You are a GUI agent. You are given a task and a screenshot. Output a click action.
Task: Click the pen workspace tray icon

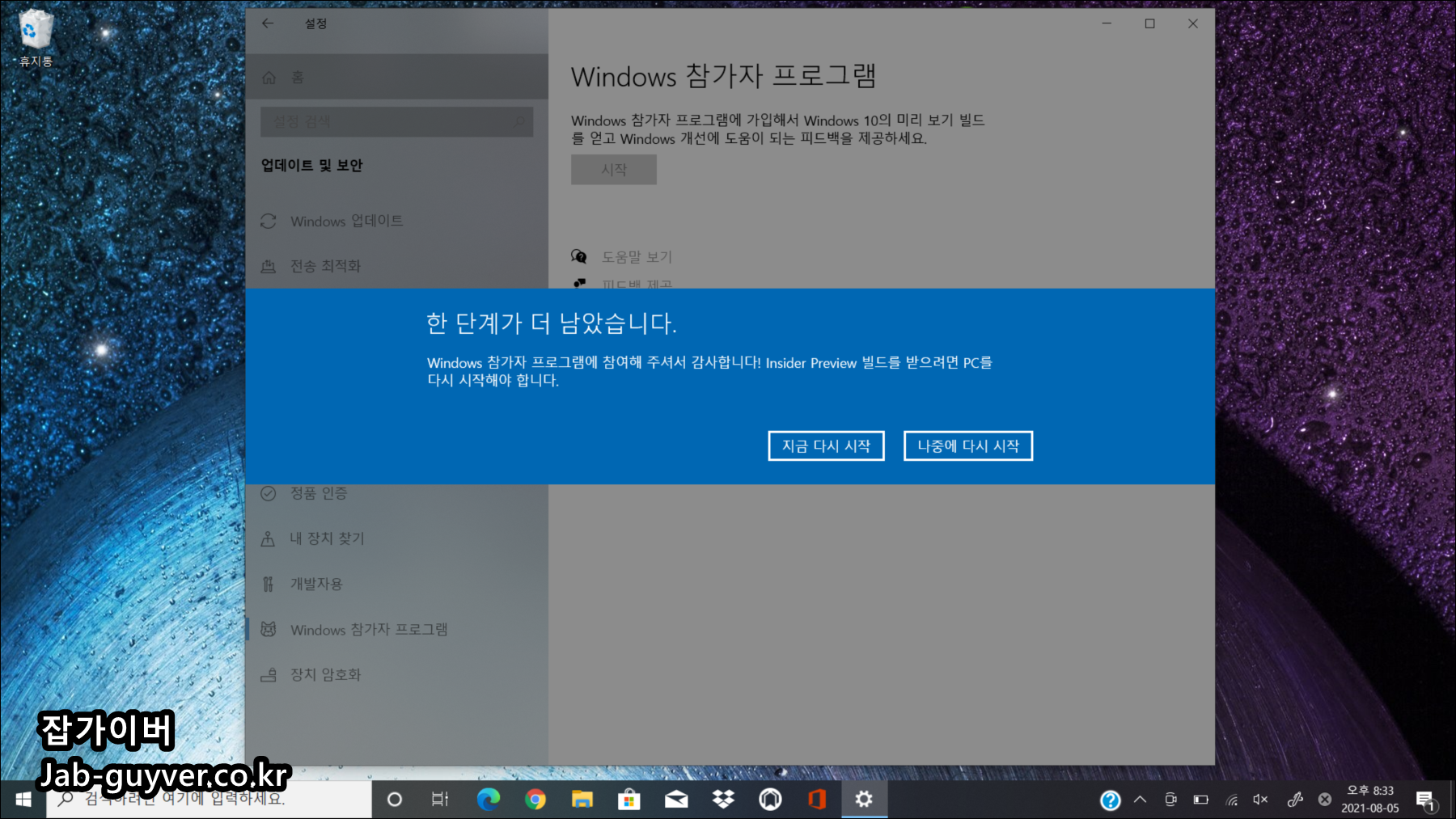[1295, 800]
